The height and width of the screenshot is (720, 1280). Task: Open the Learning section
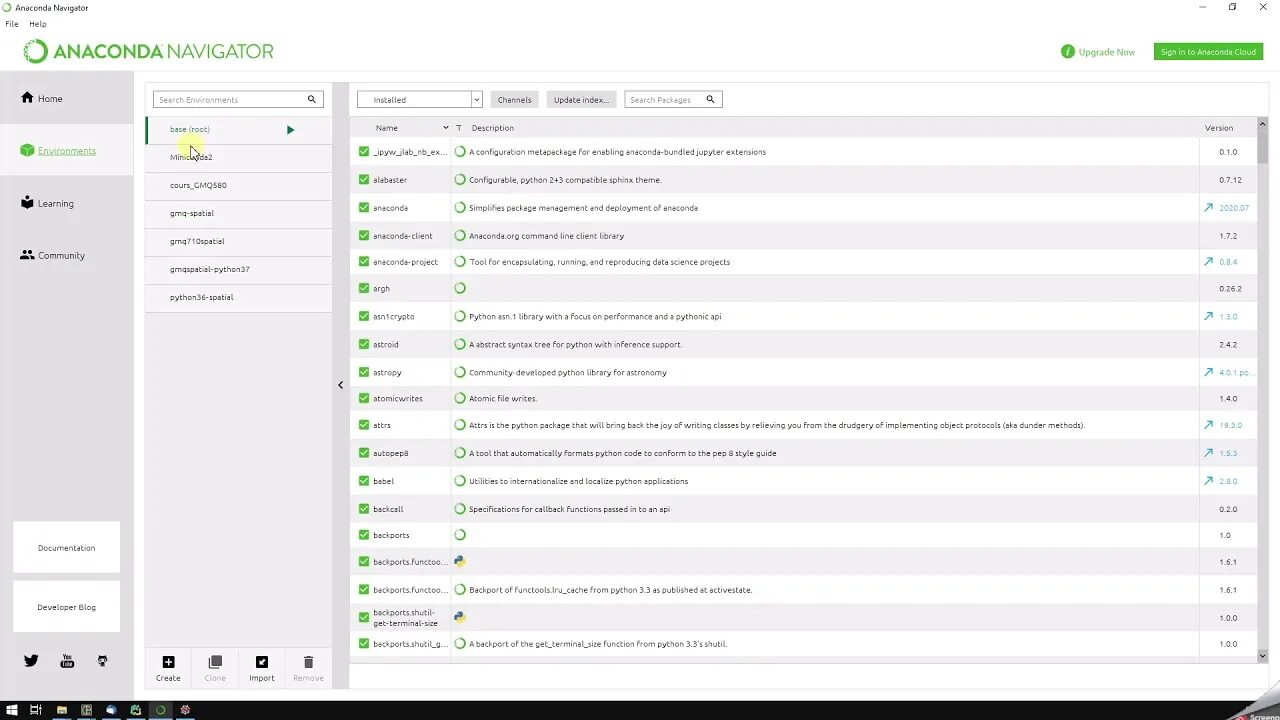point(47,203)
